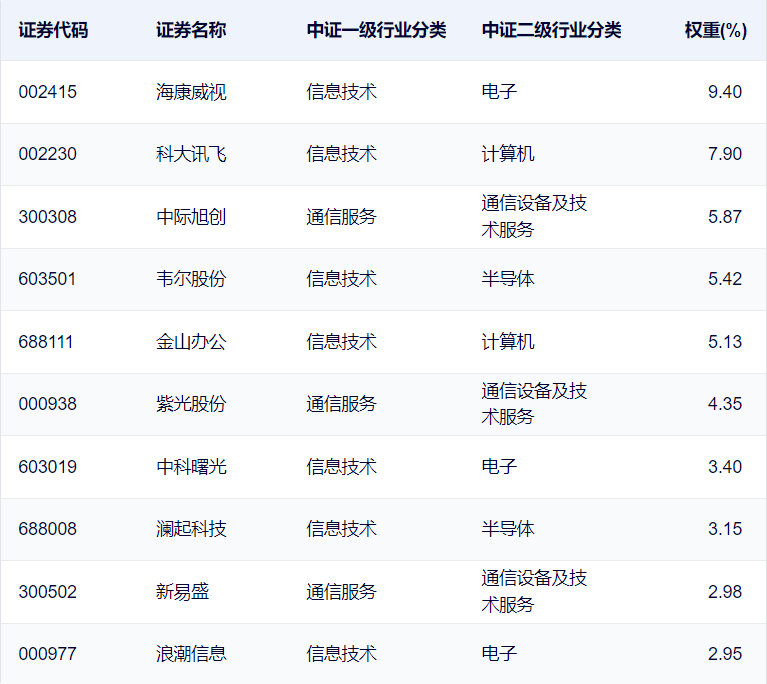This screenshot has height=684, width=767.
Task: Click the weight value 4.35
Action: tap(725, 404)
